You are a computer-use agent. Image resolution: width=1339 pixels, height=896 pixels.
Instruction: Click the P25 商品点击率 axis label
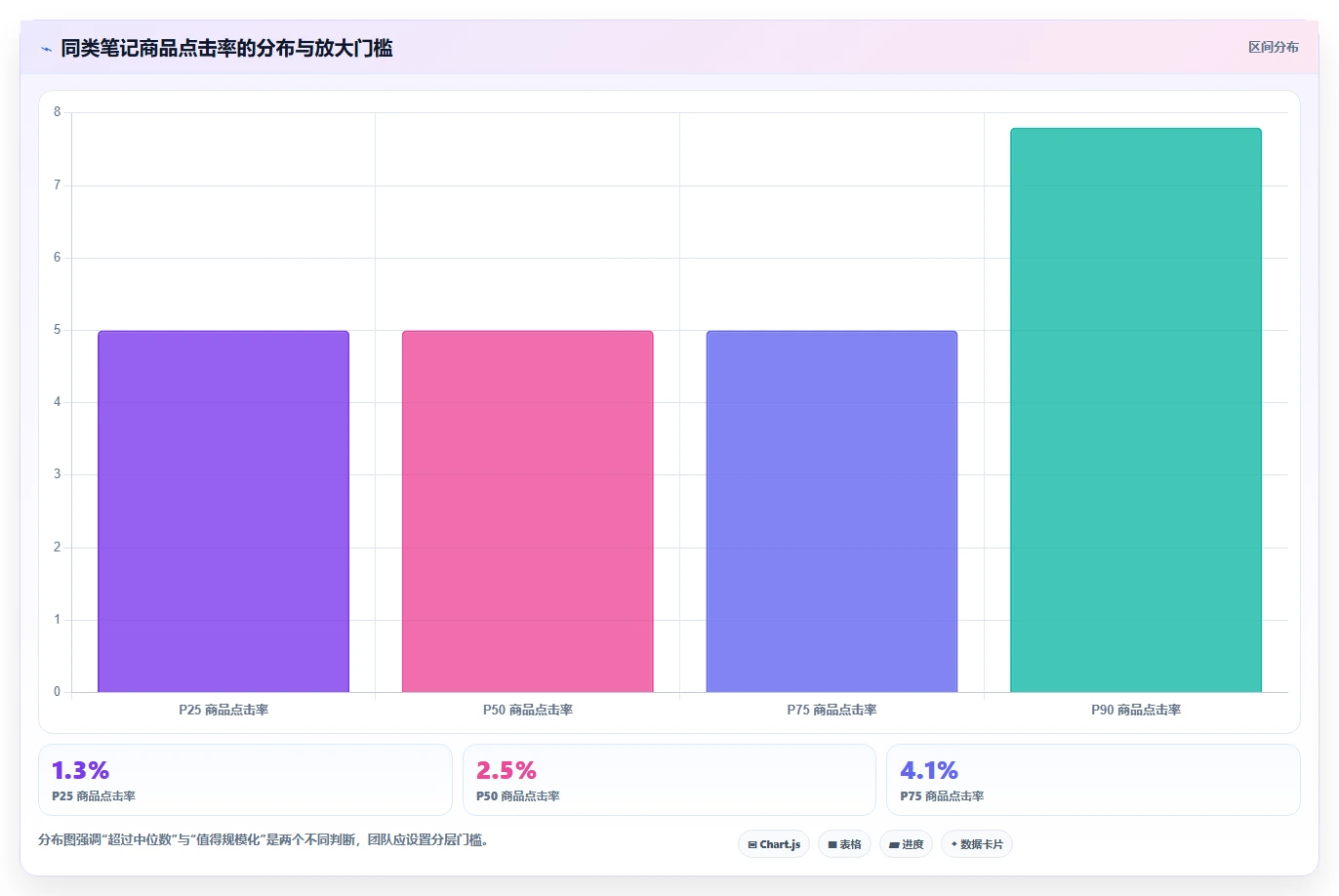pyautogui.click(x=223, y=710)
